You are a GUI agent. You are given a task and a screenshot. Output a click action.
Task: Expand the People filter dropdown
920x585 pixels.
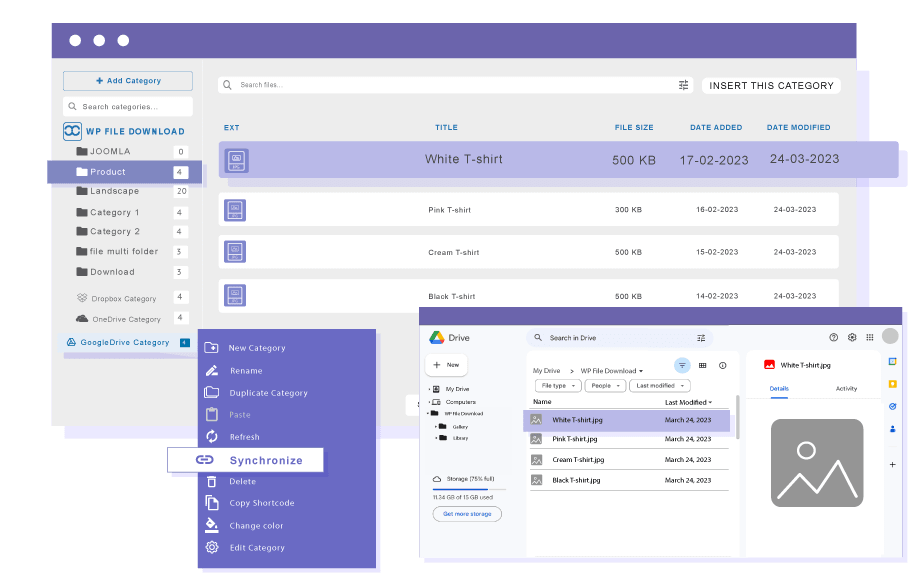(605, 385)
